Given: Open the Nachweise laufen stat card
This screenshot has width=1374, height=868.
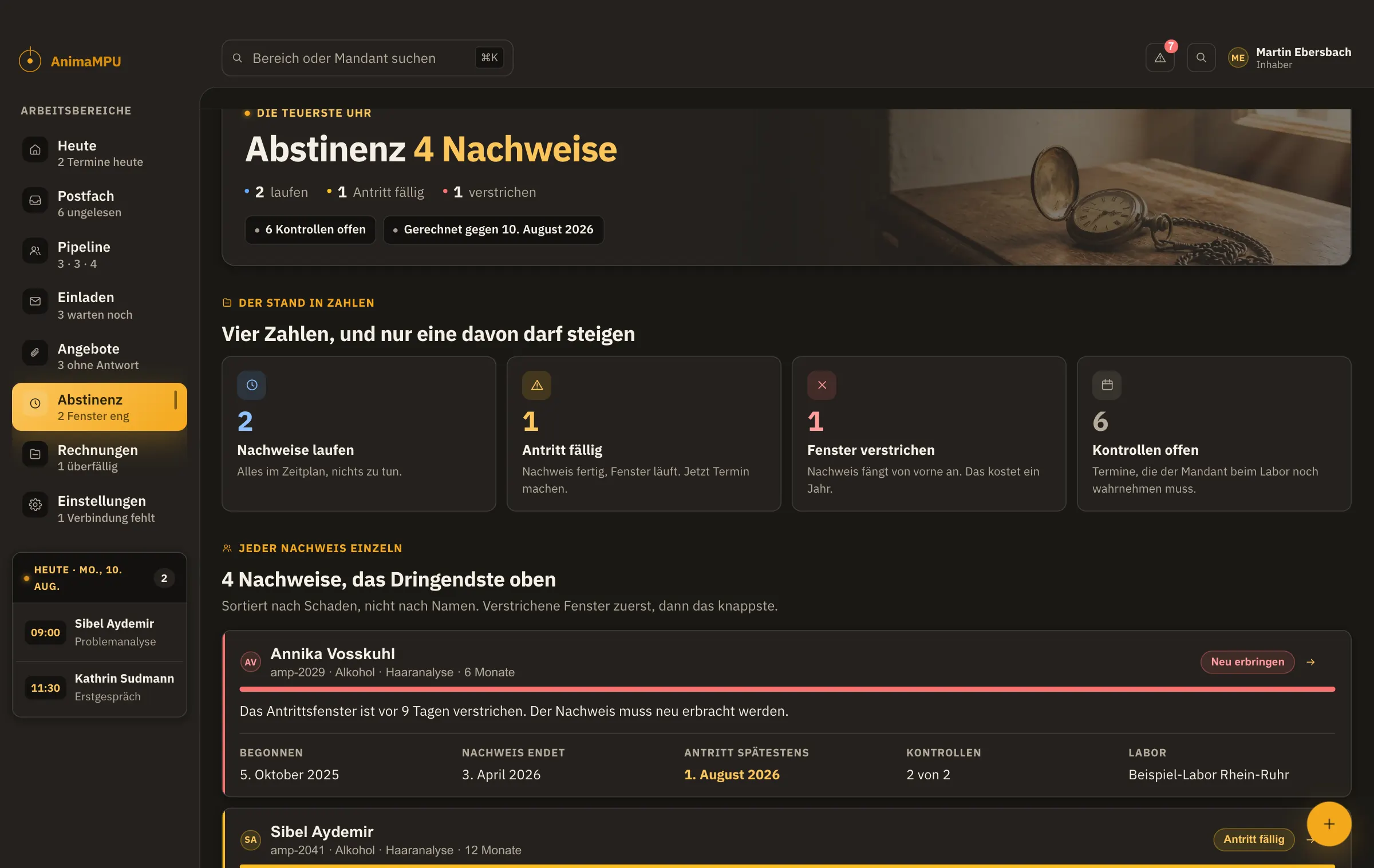Looking at the screenshot, I should coord(359,434).
